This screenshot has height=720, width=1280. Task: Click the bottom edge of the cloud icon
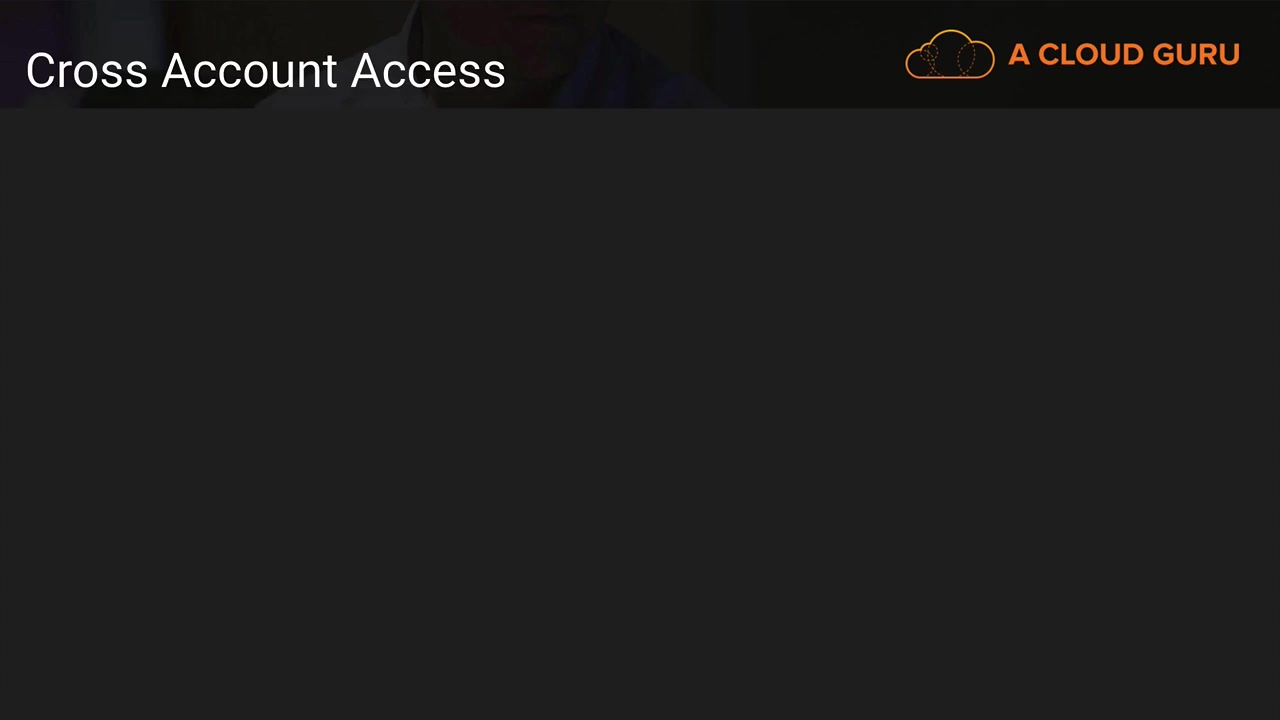coord(950,77)
